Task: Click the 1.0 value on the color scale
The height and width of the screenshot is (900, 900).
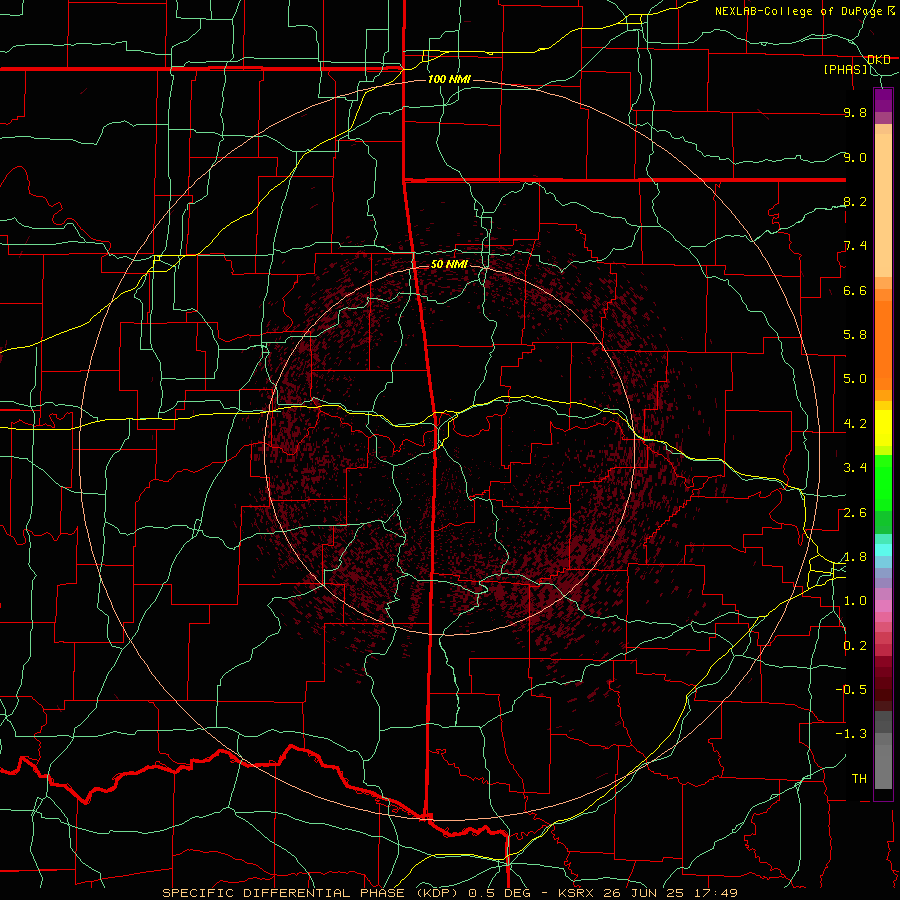Action: 855,602
